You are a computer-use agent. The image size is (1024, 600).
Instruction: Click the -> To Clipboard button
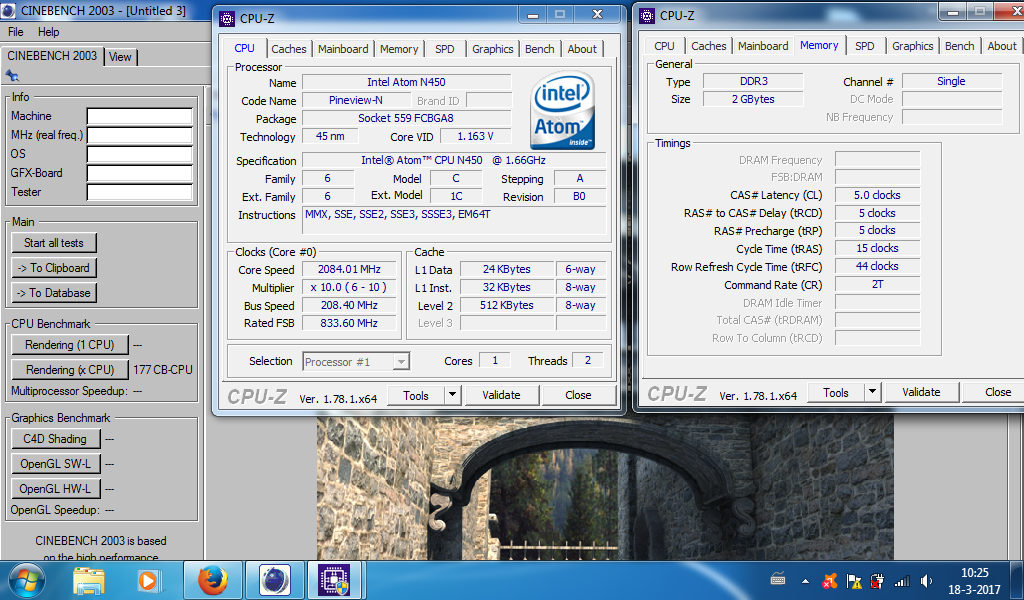point(54,268)
